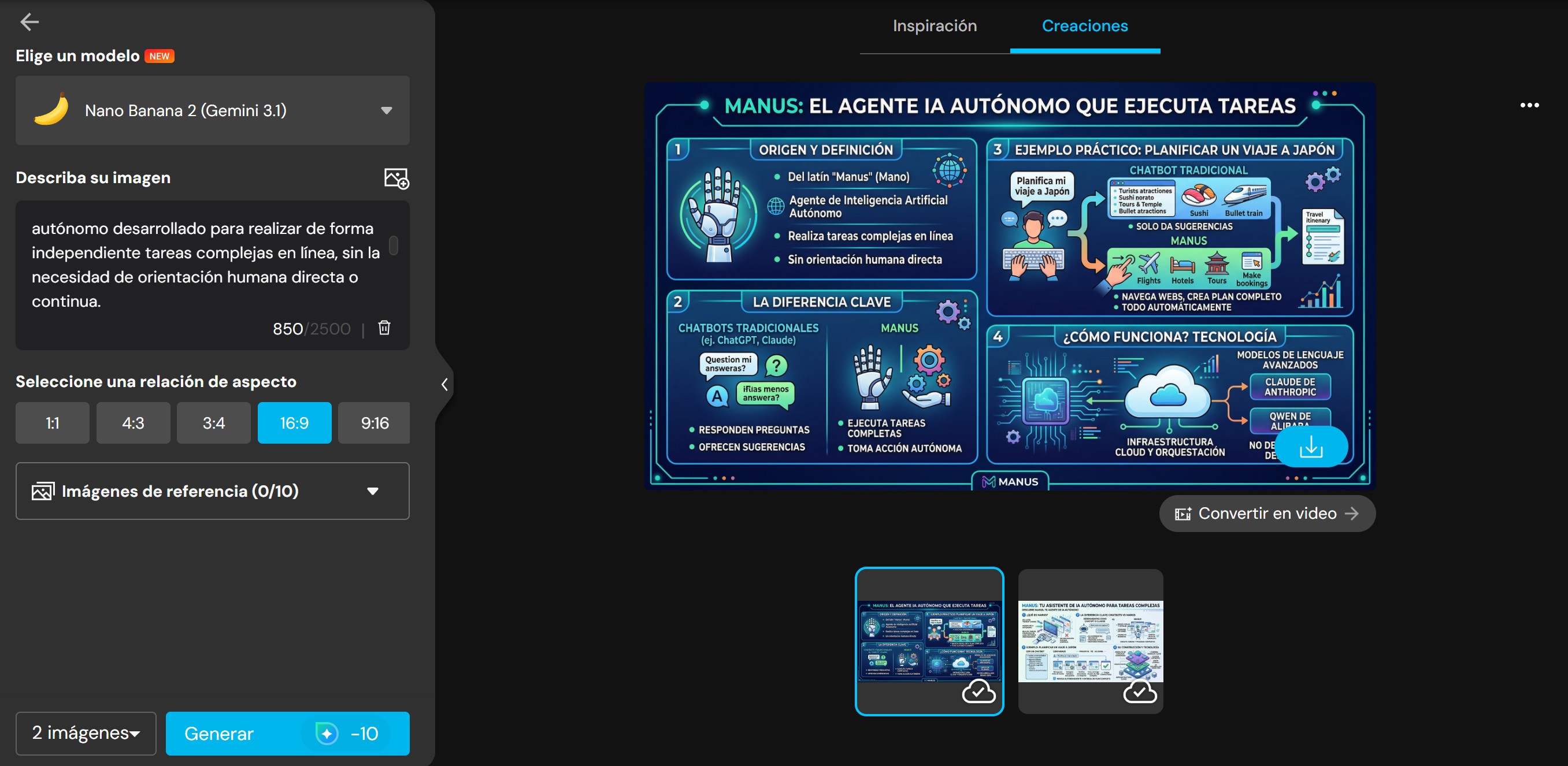Click the back arrow icon

tap(29, 23)
